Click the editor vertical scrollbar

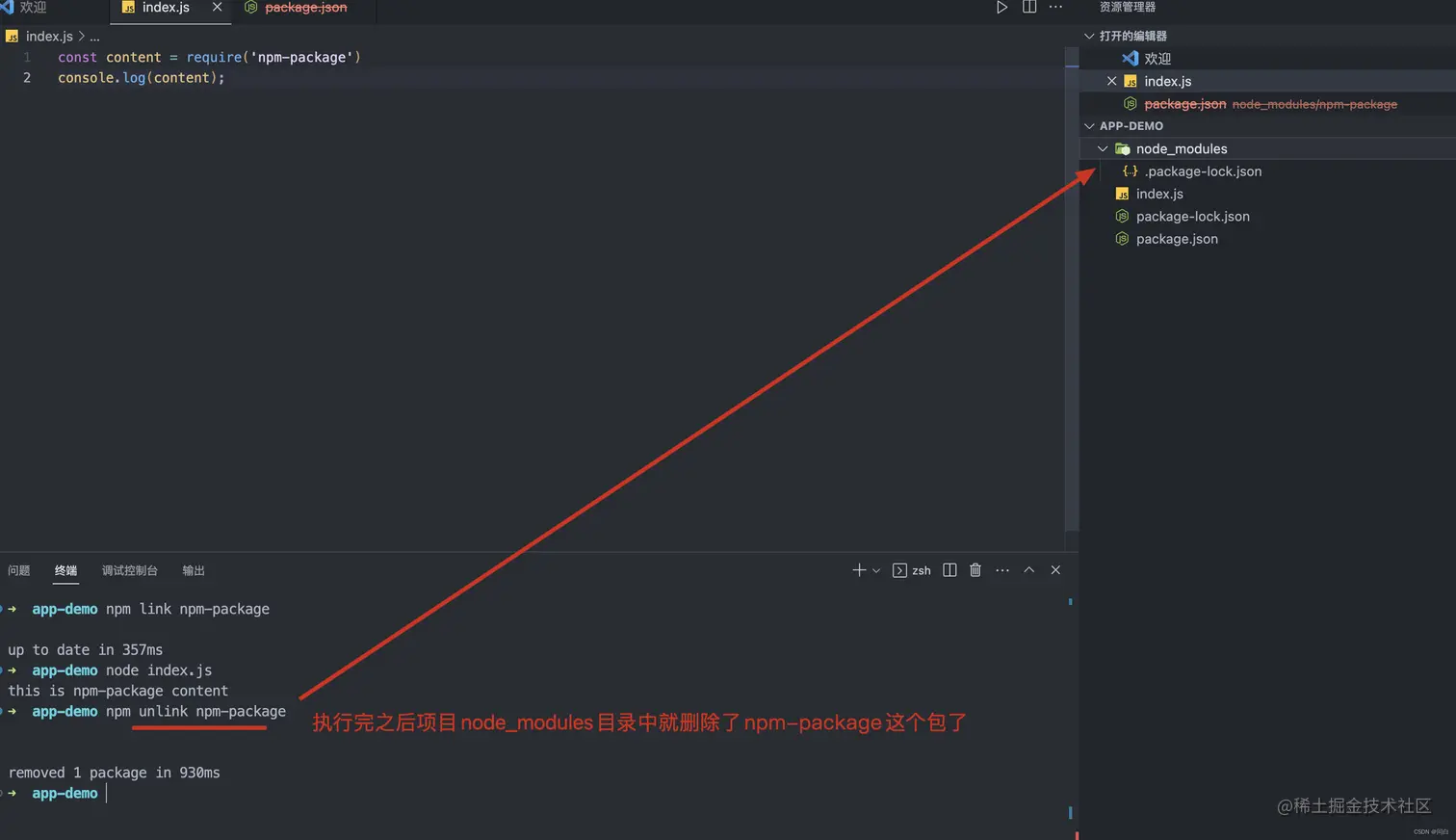click(x=1072, y=289)
